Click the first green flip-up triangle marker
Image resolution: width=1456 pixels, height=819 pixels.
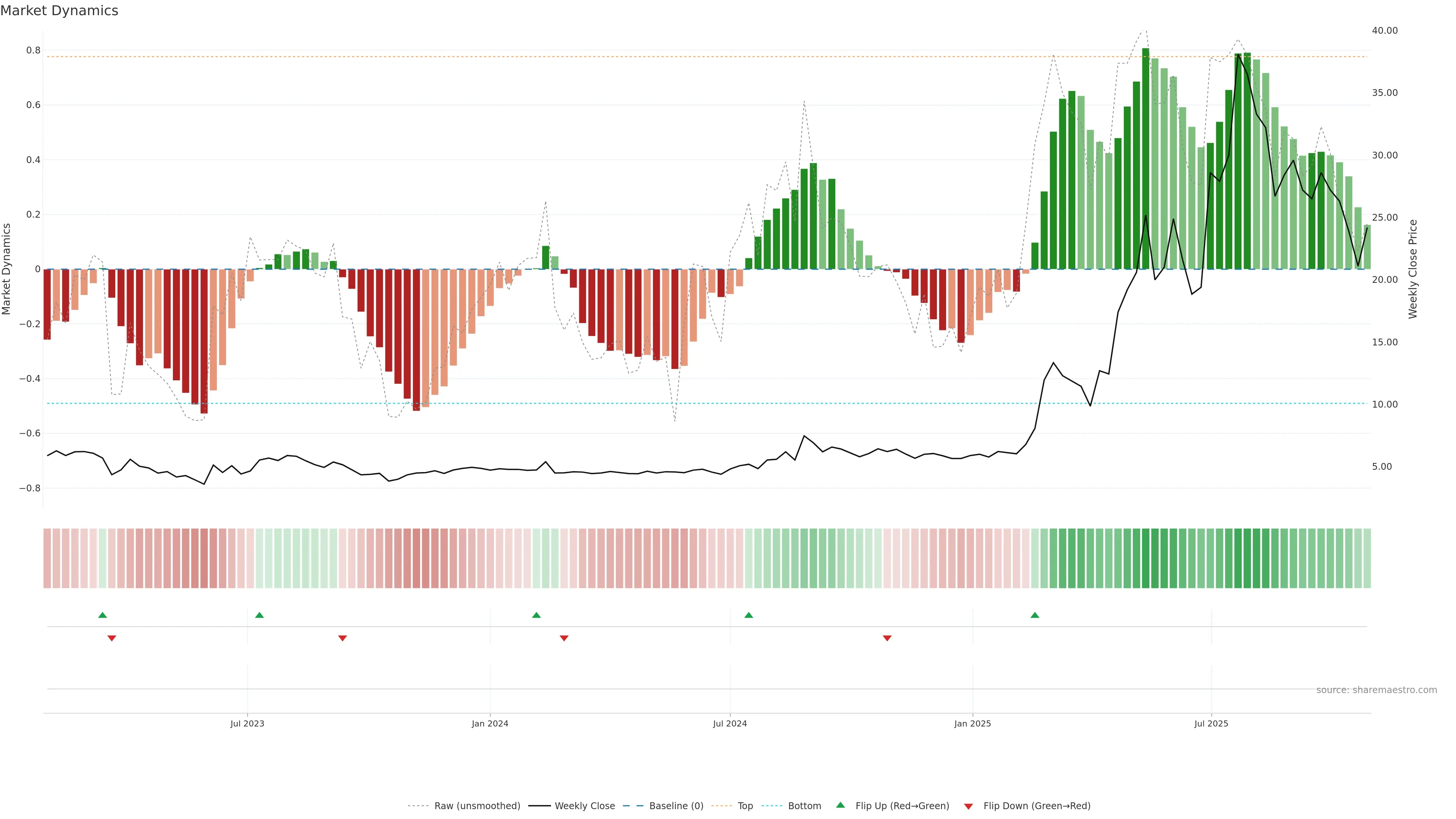coord(102,615)
